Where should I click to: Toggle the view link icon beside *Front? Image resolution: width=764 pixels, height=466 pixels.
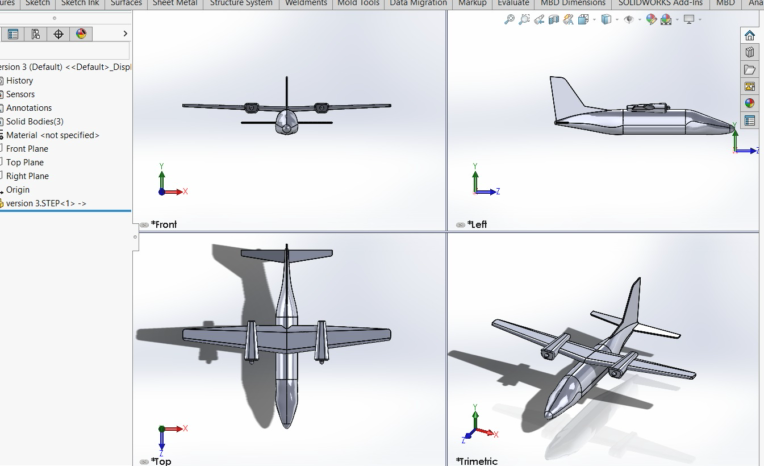[x=144, y=225]
